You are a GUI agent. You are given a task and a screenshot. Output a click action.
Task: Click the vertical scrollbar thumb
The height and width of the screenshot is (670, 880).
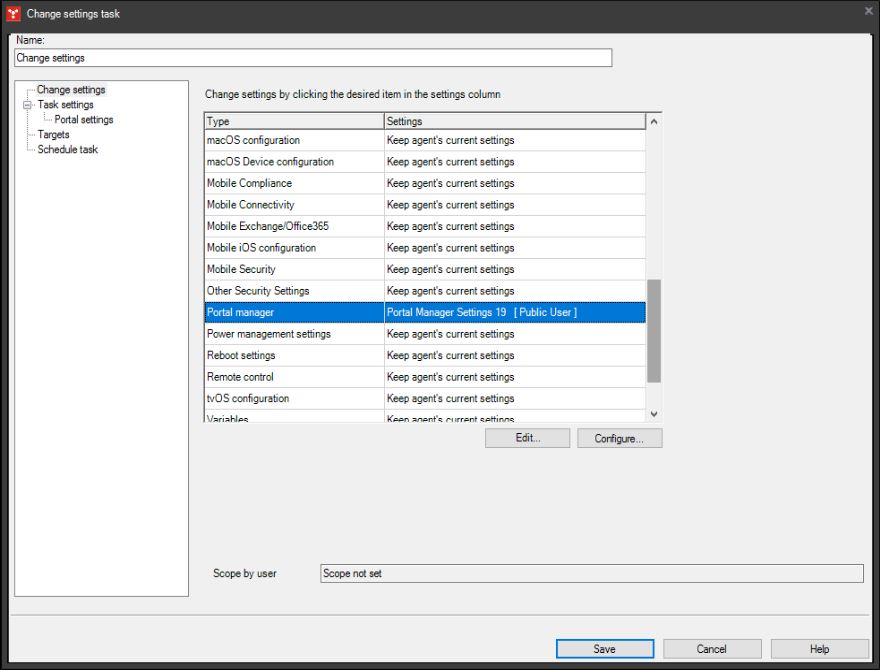(x=654, y=330)
